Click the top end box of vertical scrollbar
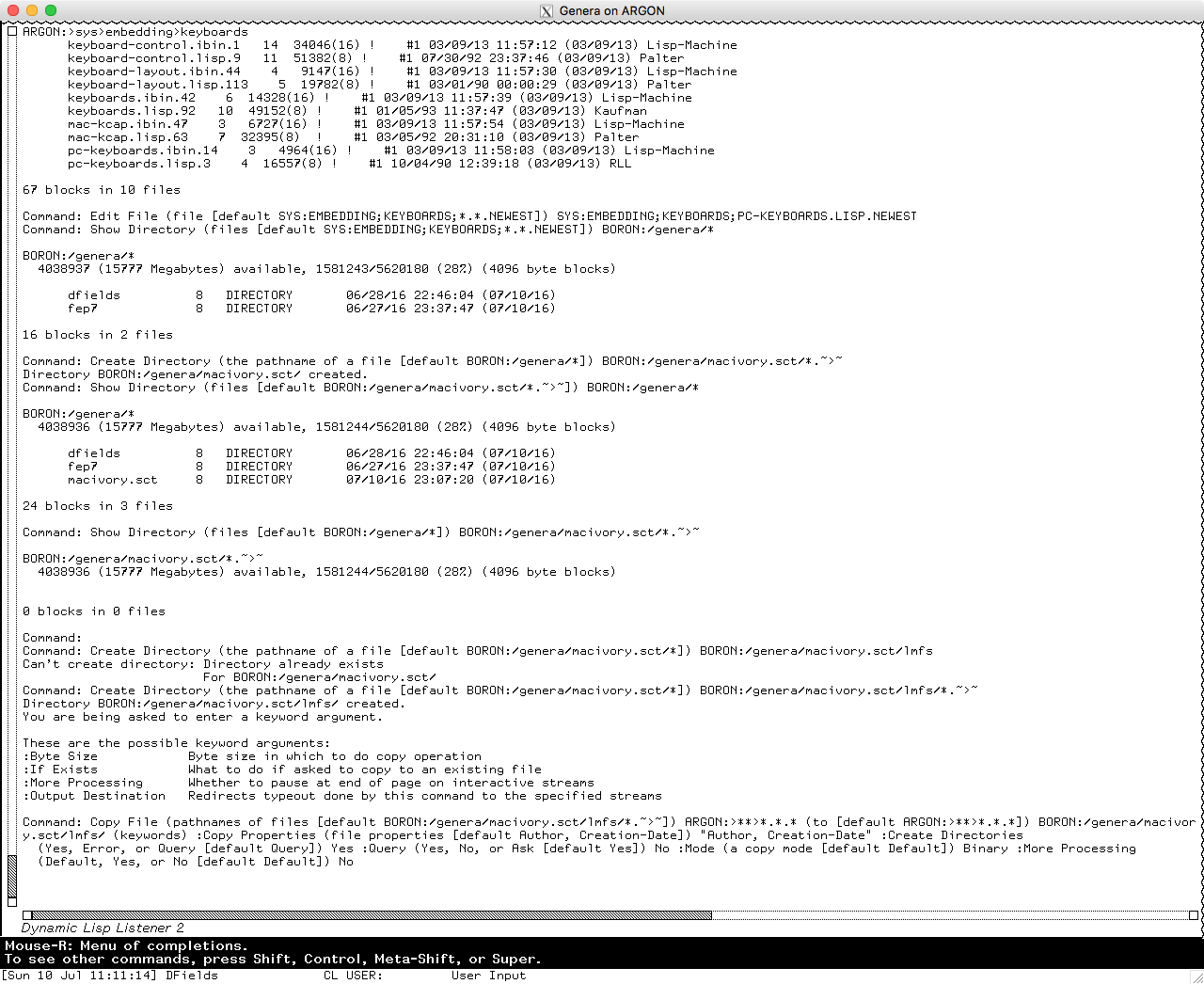 12,32
